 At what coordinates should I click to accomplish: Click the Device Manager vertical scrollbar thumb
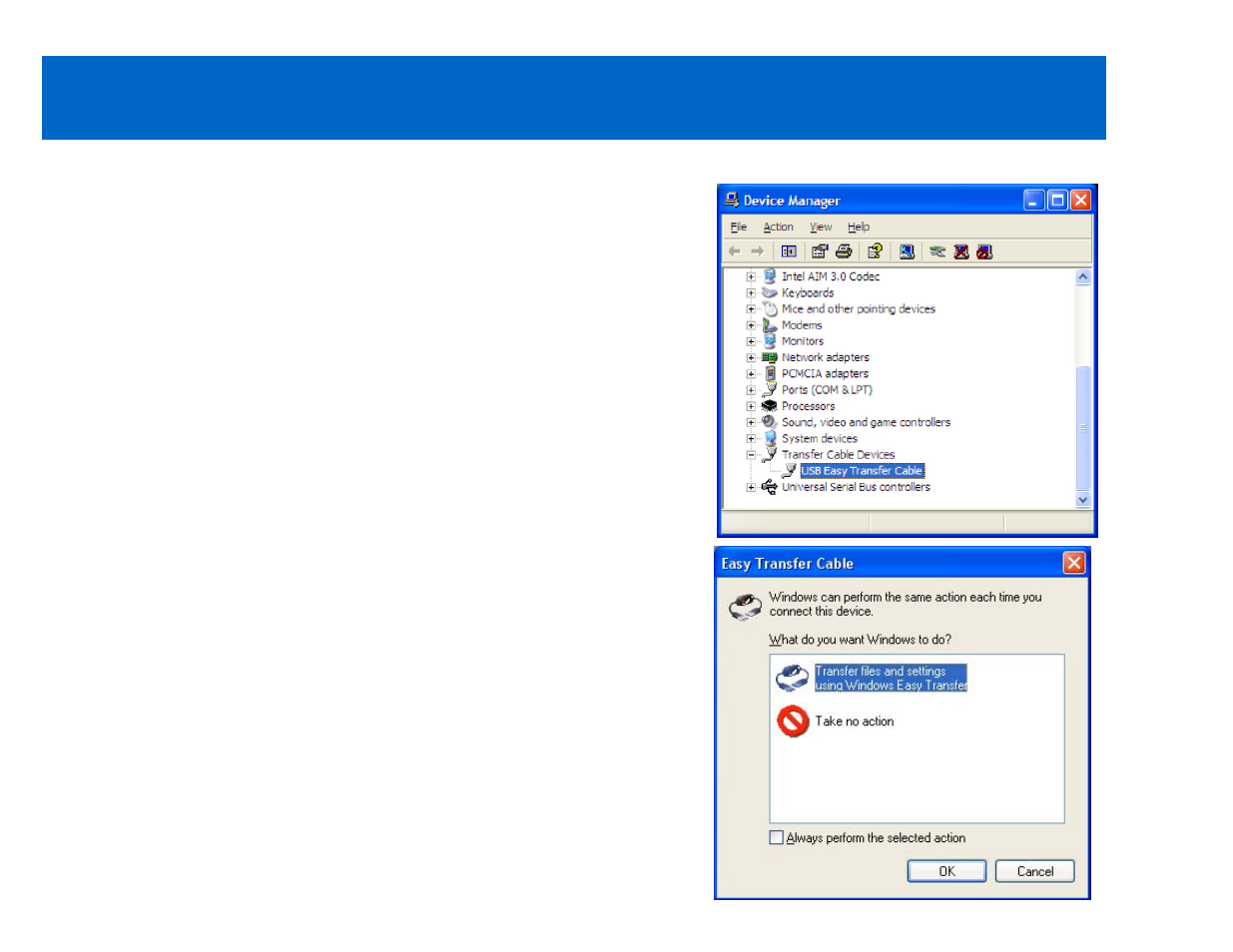click(1083, 428)
